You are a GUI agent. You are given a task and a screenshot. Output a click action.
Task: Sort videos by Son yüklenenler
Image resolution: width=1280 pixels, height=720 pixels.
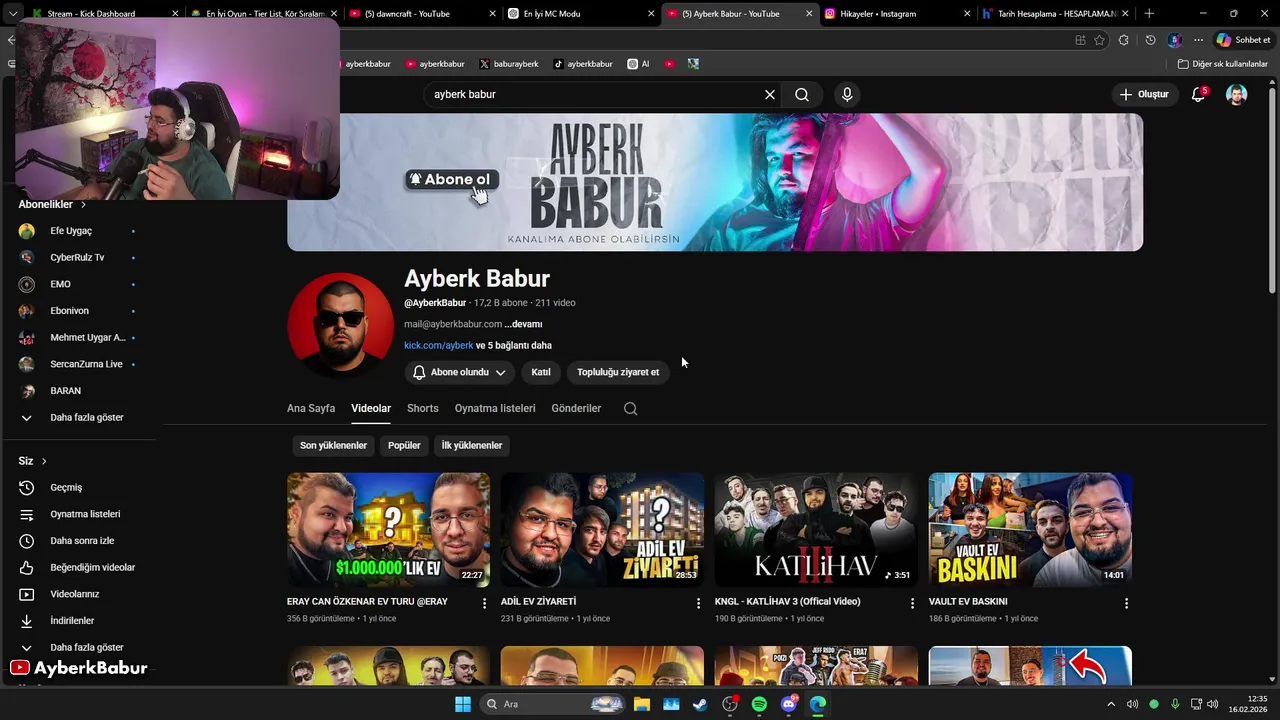click(x=333, y=445)
